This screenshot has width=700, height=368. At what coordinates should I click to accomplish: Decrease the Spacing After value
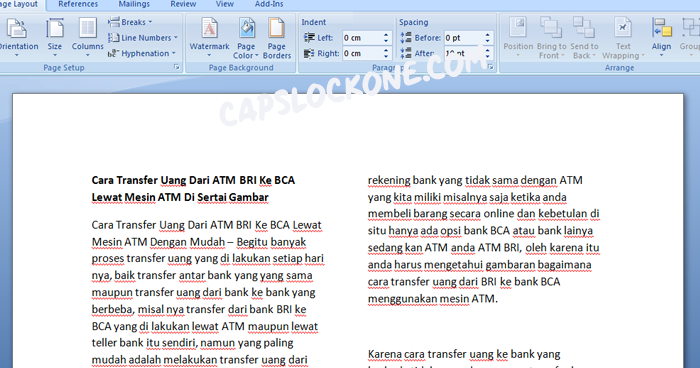click(488, 57)
